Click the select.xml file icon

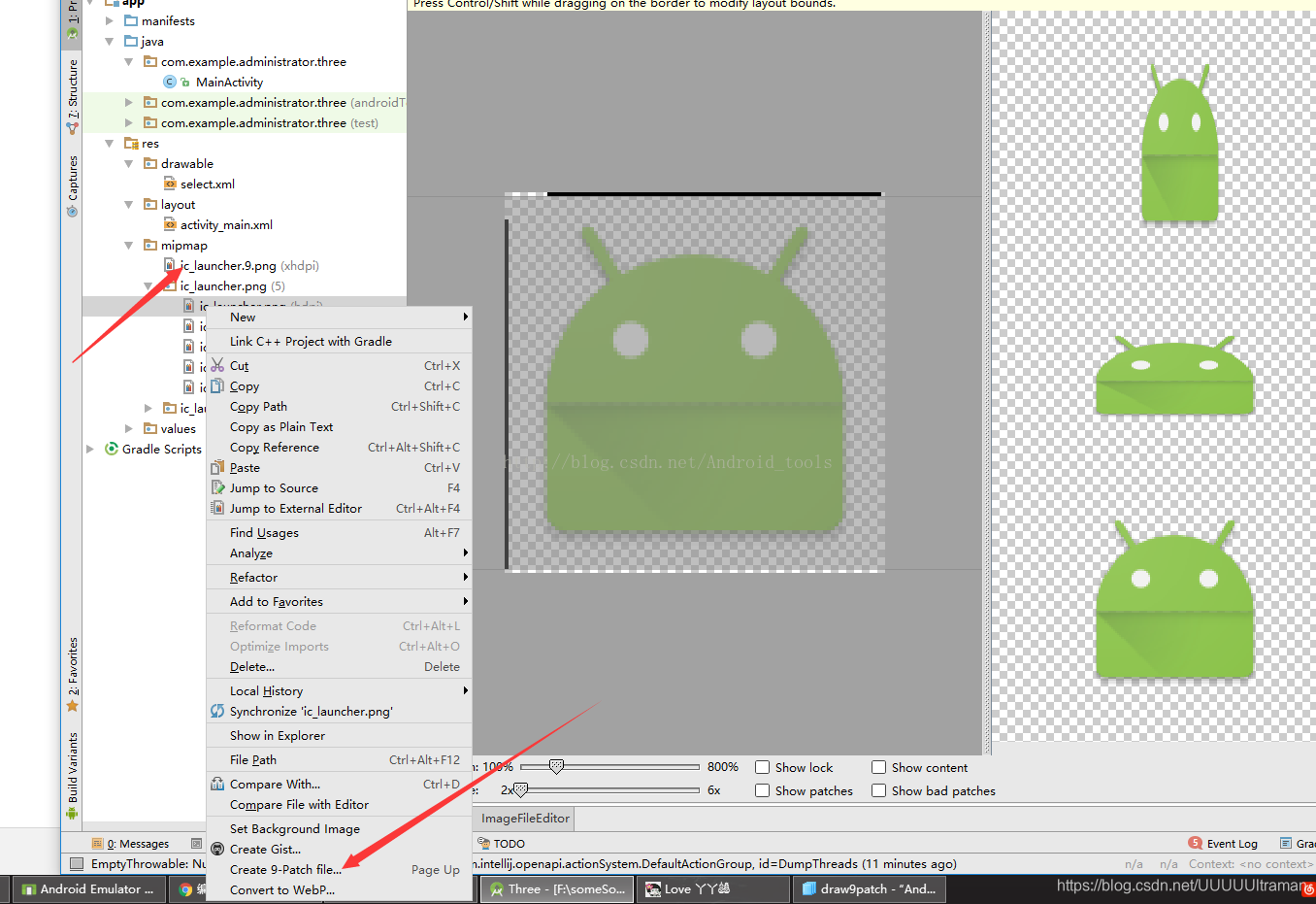pos(170,184)
